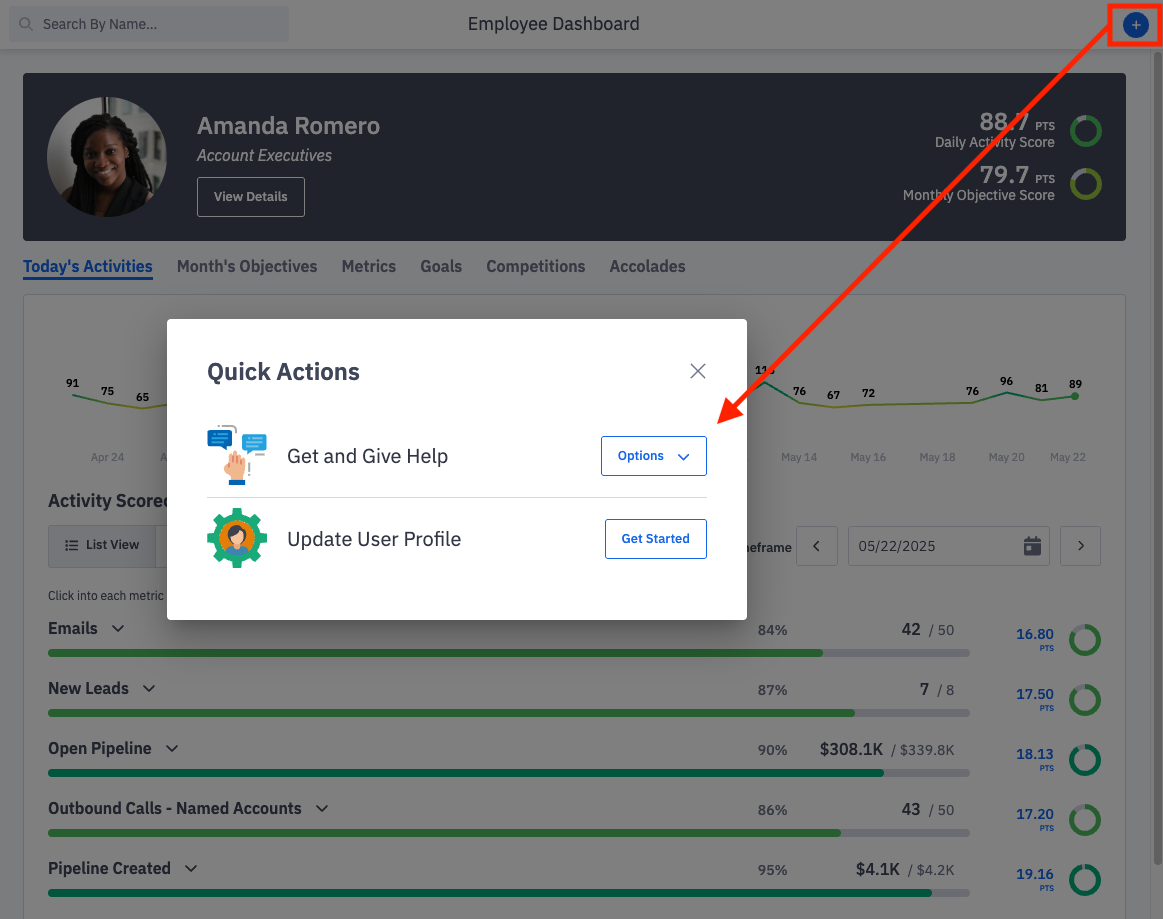Click the New Leads progress bar

click(x=509, y=713)
